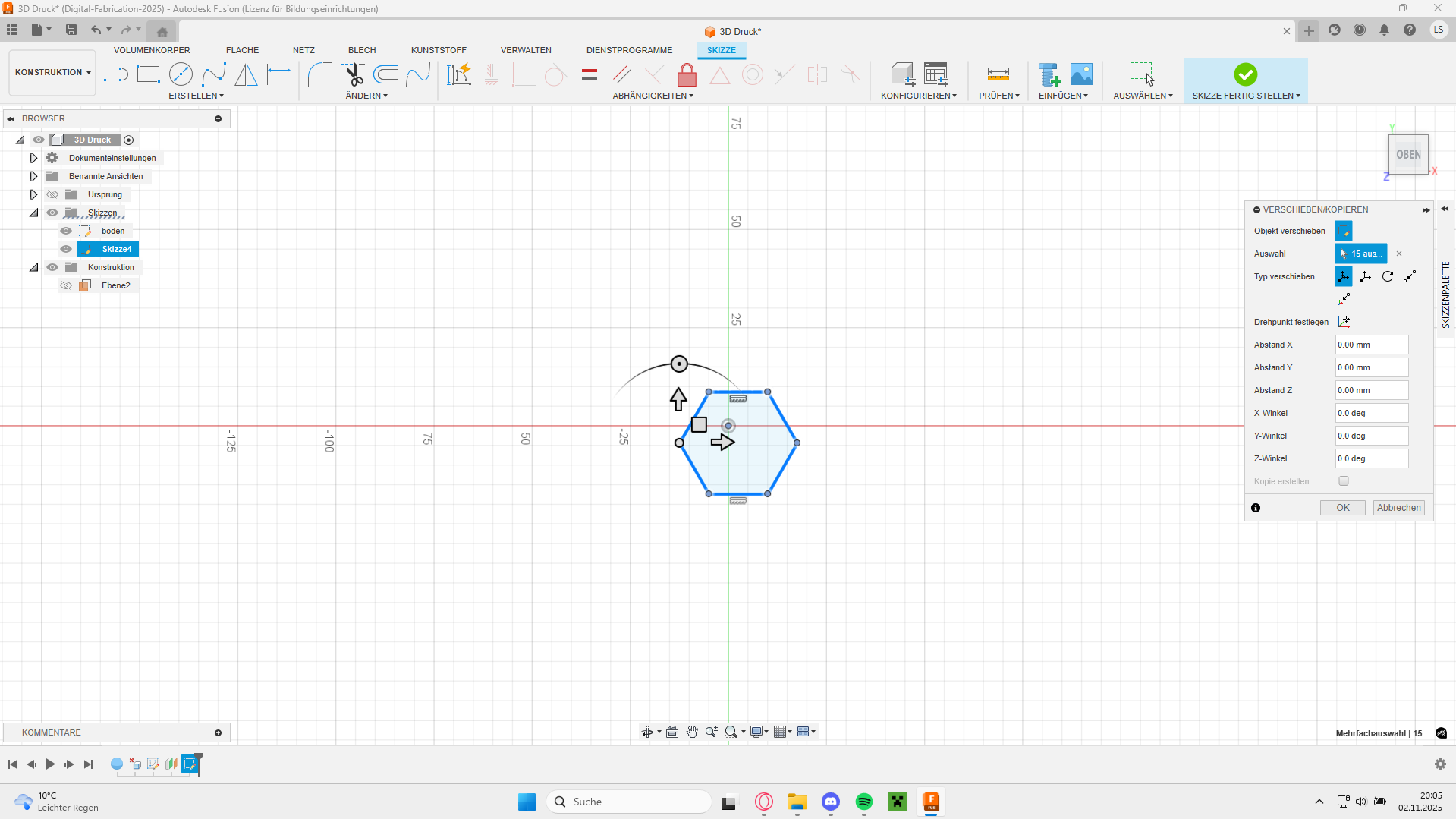
Task: Select the Trim scissors tool
Action: 354,74
